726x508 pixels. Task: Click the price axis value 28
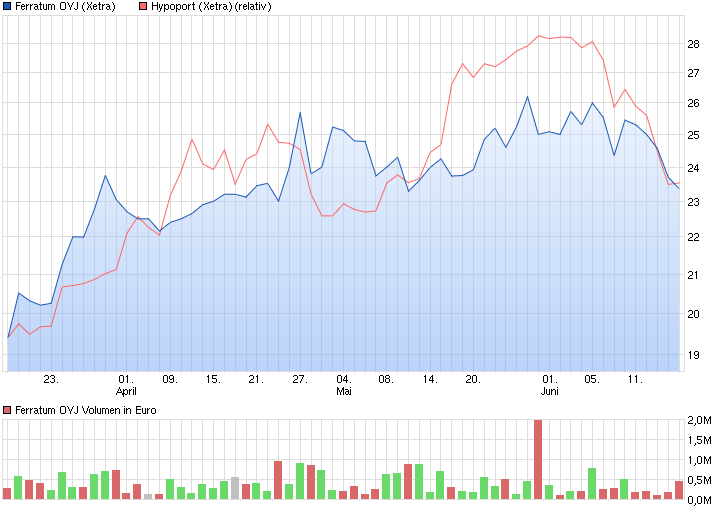click(x=693, y=44)
